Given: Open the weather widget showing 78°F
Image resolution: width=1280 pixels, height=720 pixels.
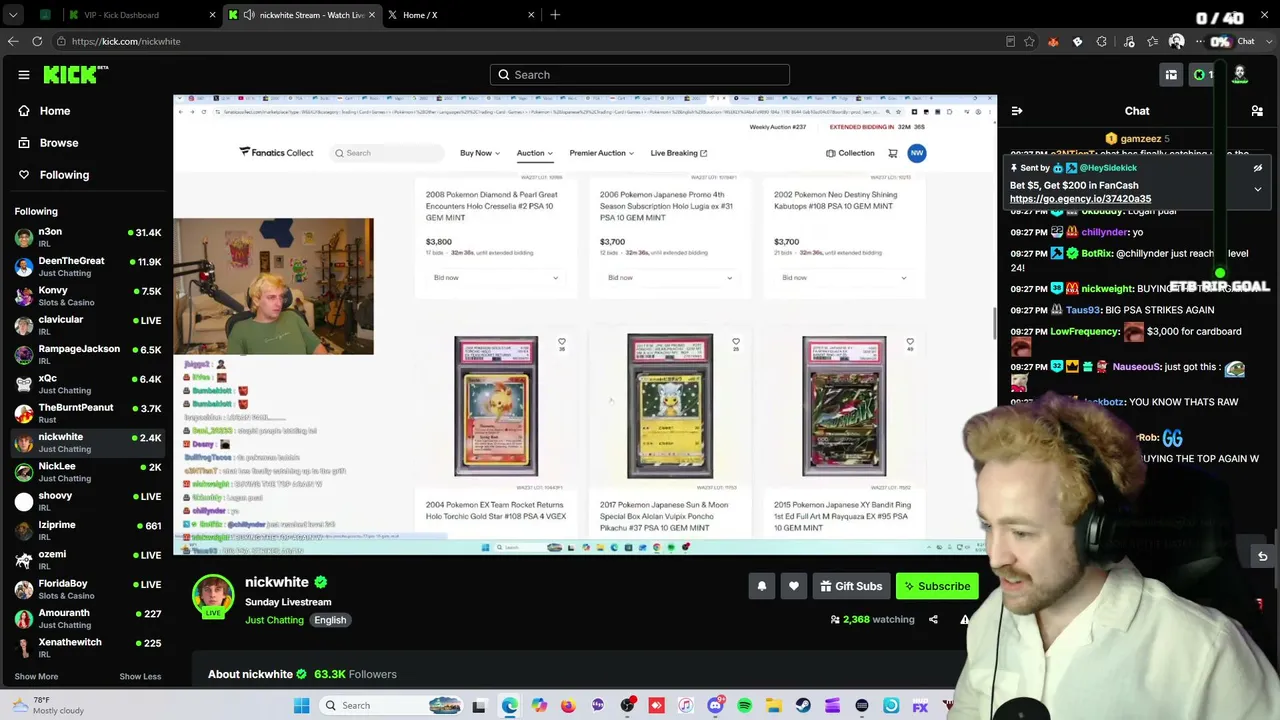Looking at the screenshot, I should tap(48, 705).
